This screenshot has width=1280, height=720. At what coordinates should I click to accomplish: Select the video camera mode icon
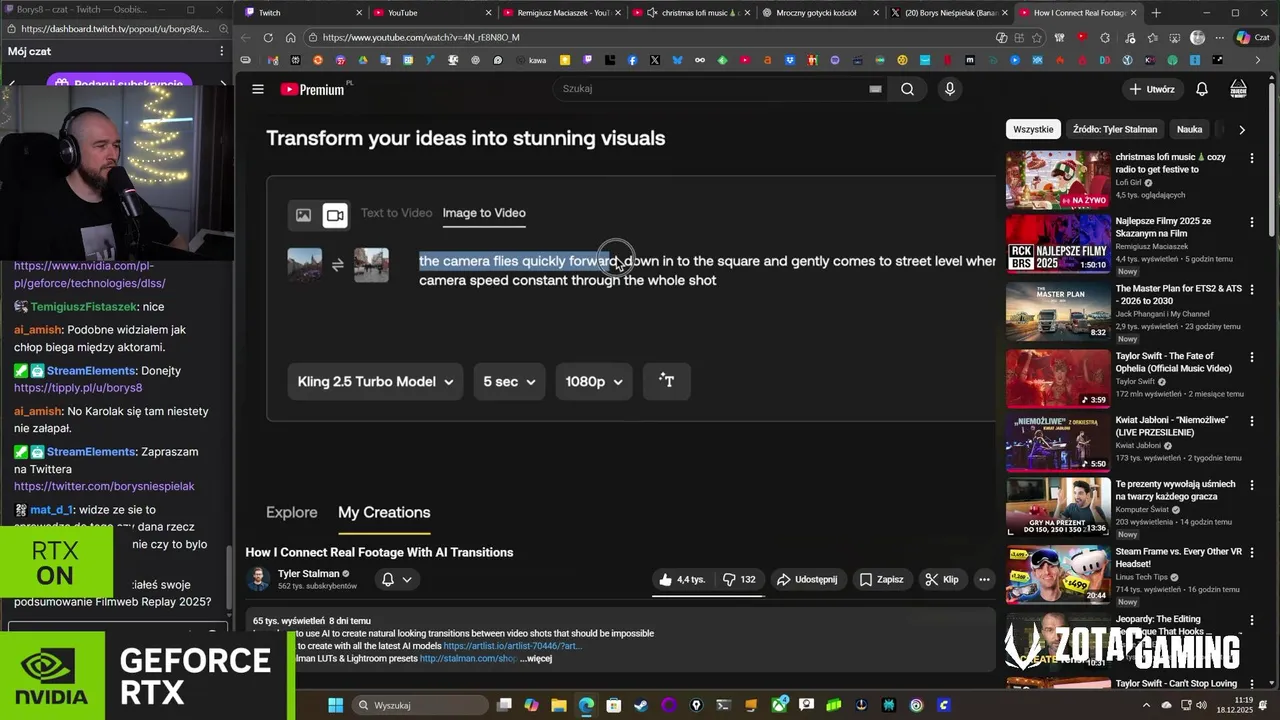pyautogui.click(x=335, y=215)
